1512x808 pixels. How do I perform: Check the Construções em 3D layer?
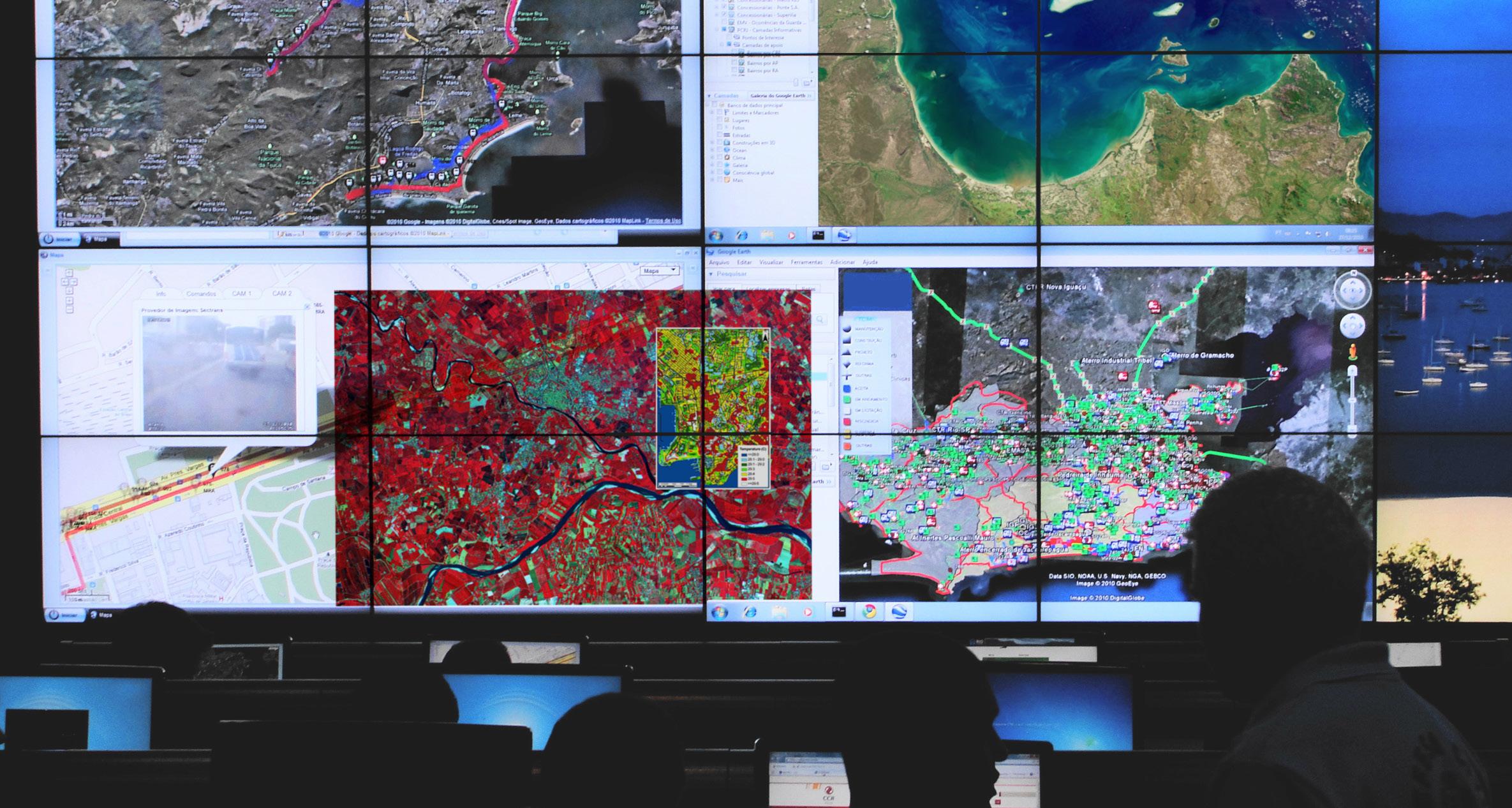720,142
